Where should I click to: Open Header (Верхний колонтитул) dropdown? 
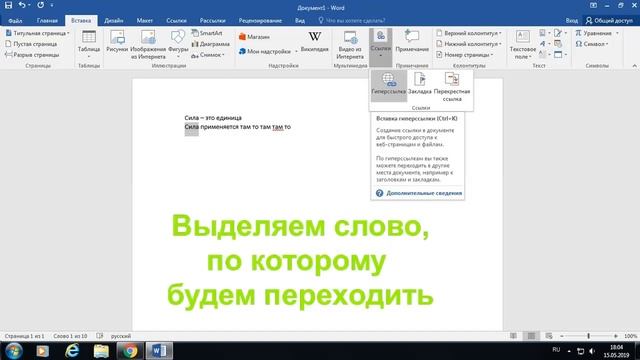pyautogui.click(x=469, y=33)
